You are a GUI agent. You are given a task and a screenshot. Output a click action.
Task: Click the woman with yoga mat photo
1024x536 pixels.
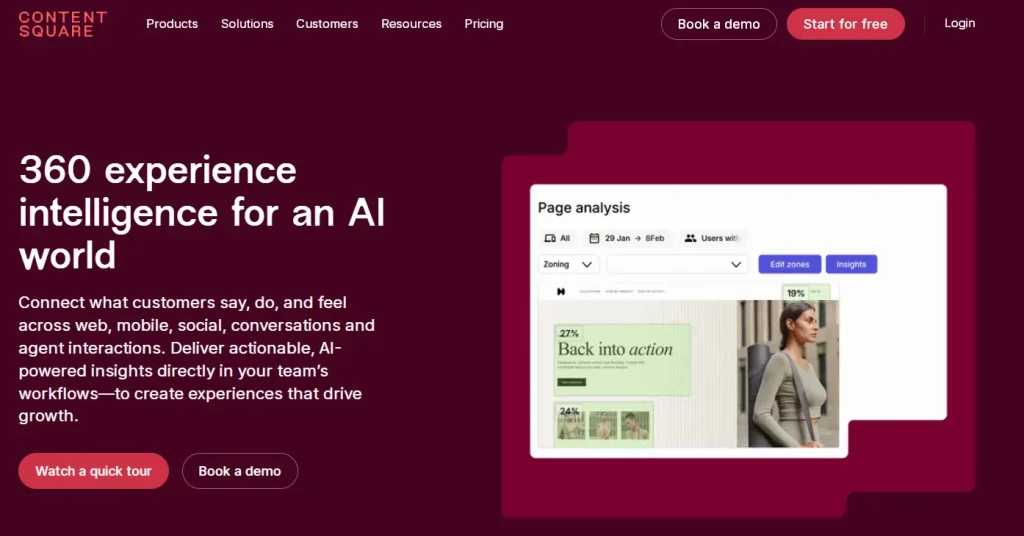pyautogui.click(x=788, y=373)
